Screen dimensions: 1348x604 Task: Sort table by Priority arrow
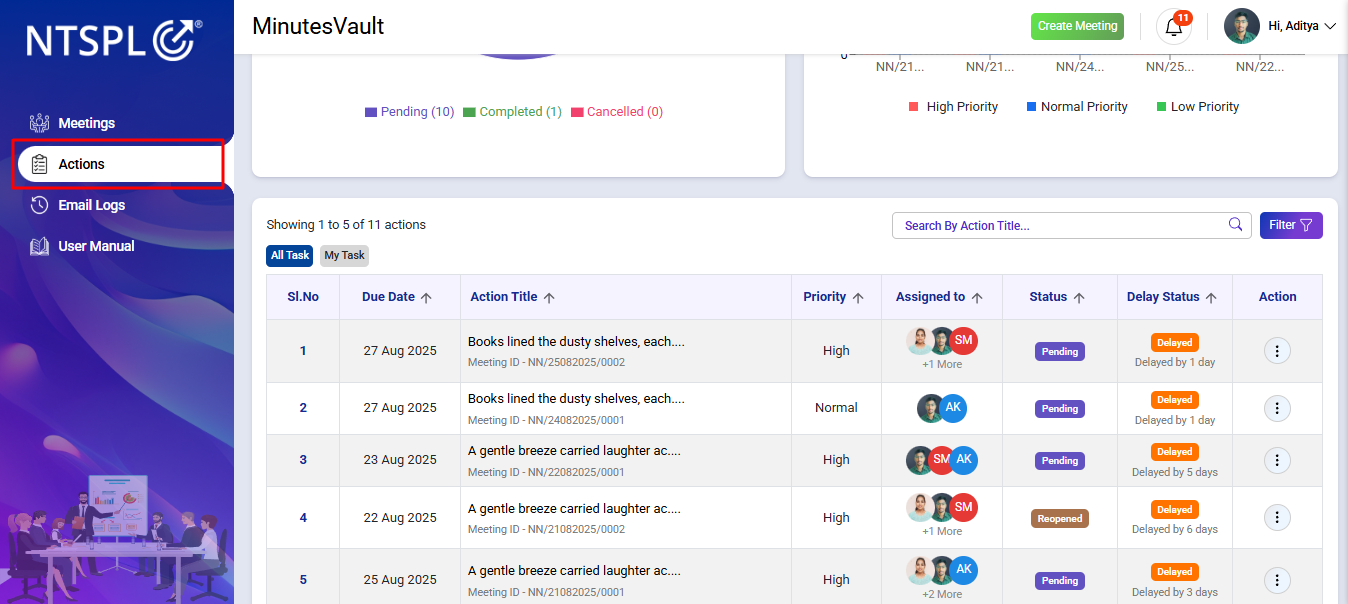click(858, 297)
